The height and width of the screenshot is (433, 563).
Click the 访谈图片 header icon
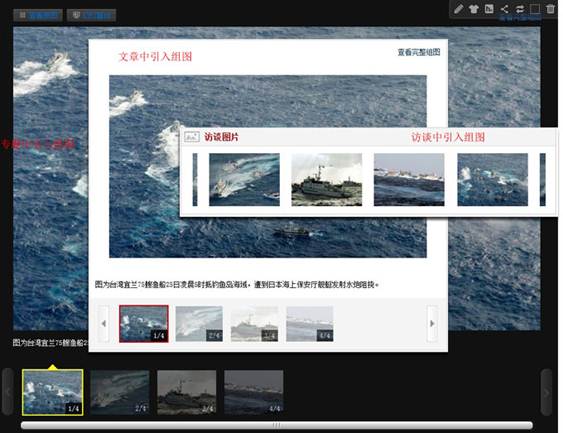(x=192, y=137)
